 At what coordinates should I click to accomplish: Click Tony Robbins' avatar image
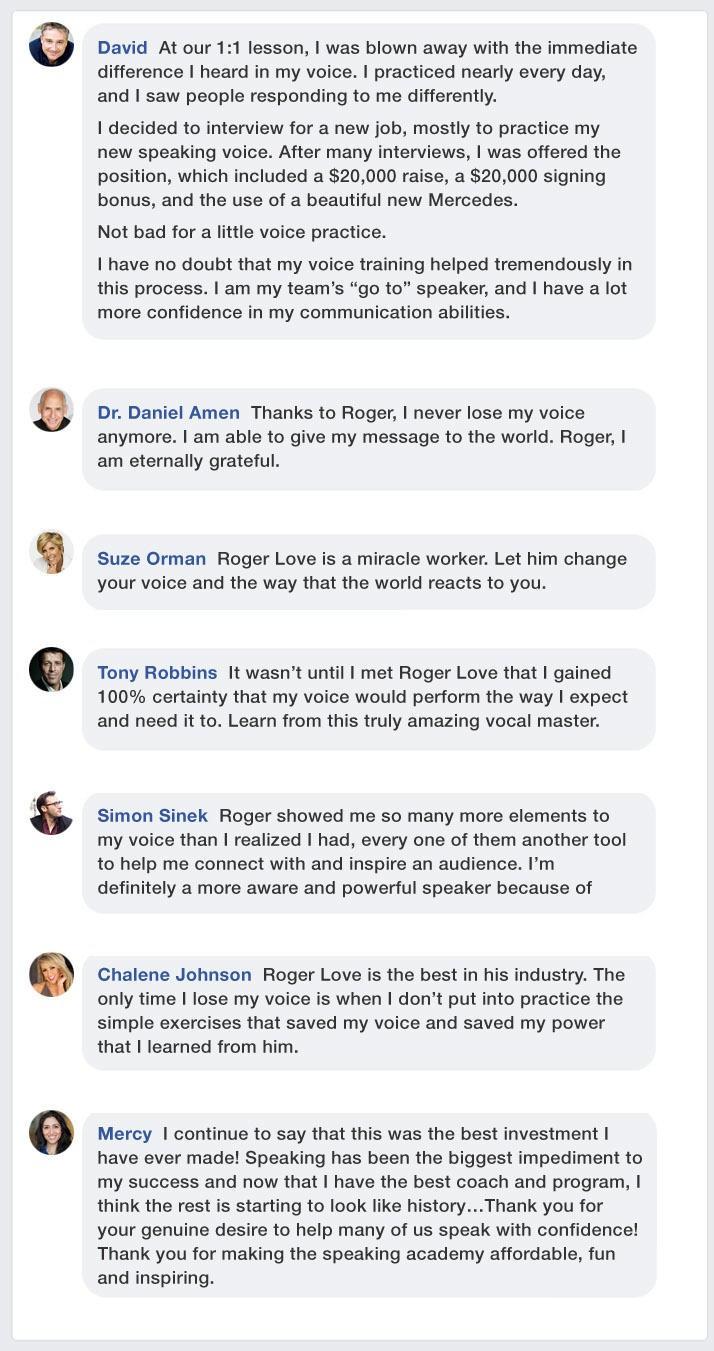(x=51, y=669)
